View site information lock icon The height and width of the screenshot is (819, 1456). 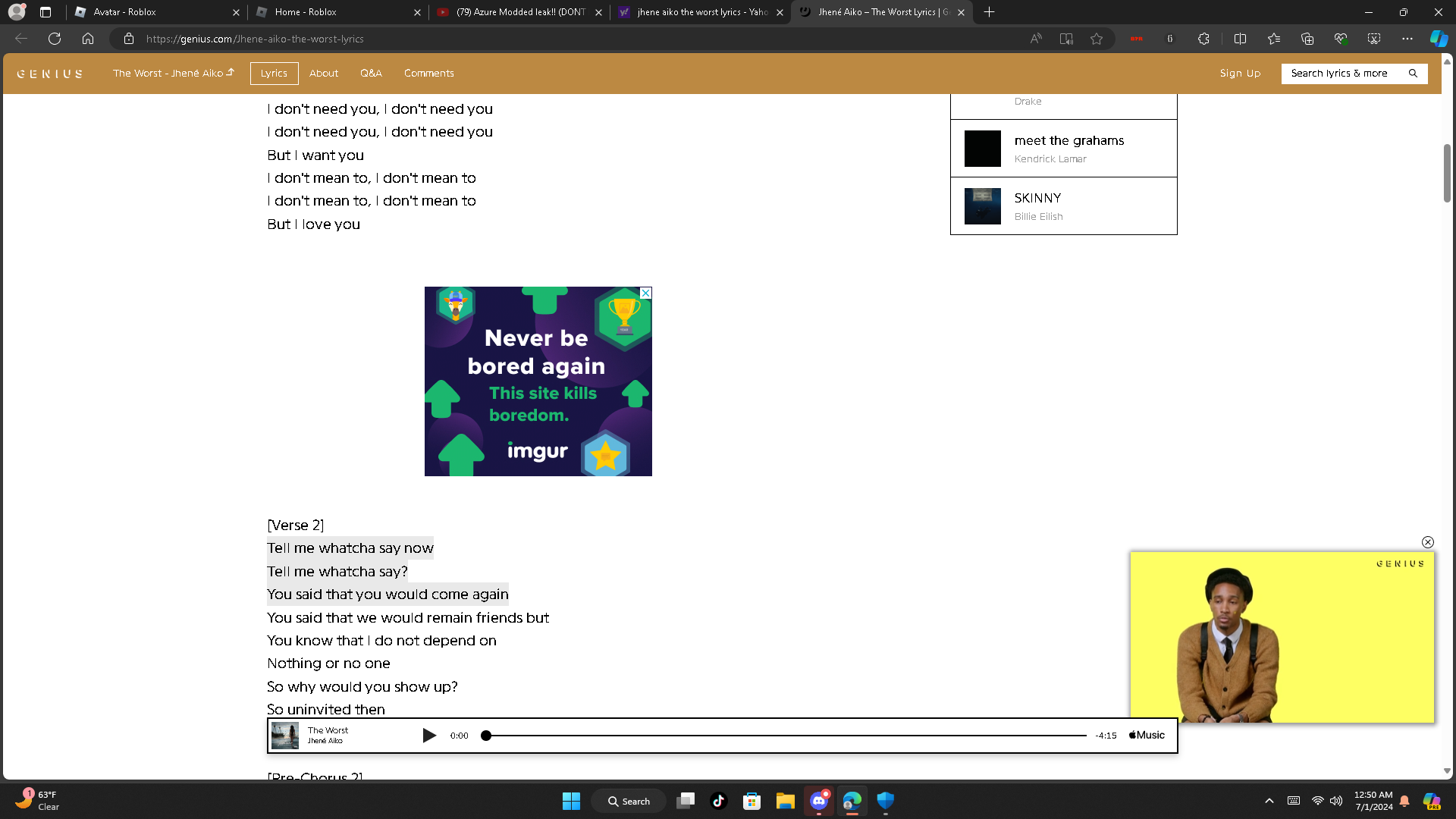coord(129,39)
